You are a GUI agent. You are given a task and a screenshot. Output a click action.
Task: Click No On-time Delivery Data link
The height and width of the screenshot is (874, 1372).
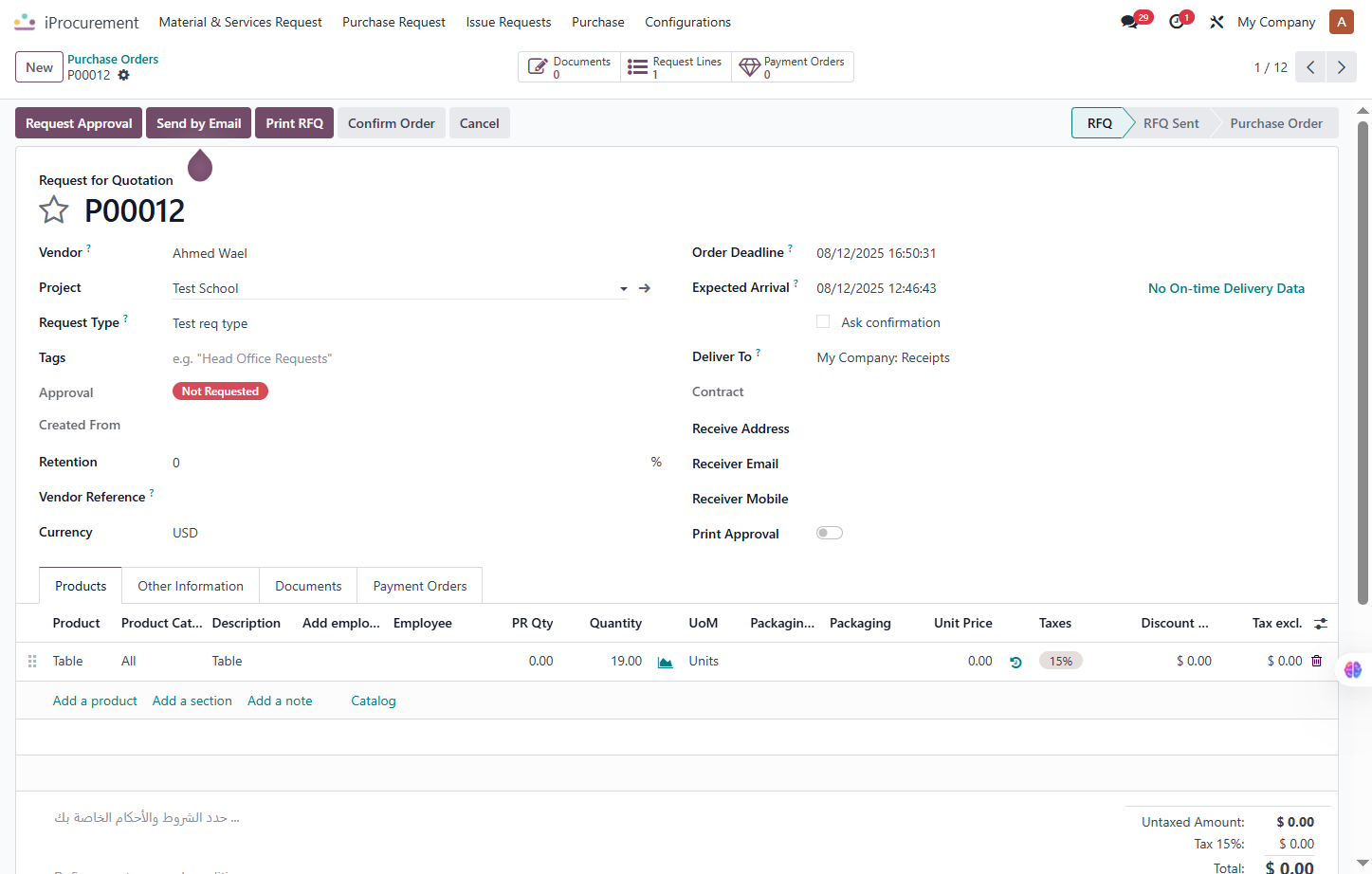[x=1226, y=288]
